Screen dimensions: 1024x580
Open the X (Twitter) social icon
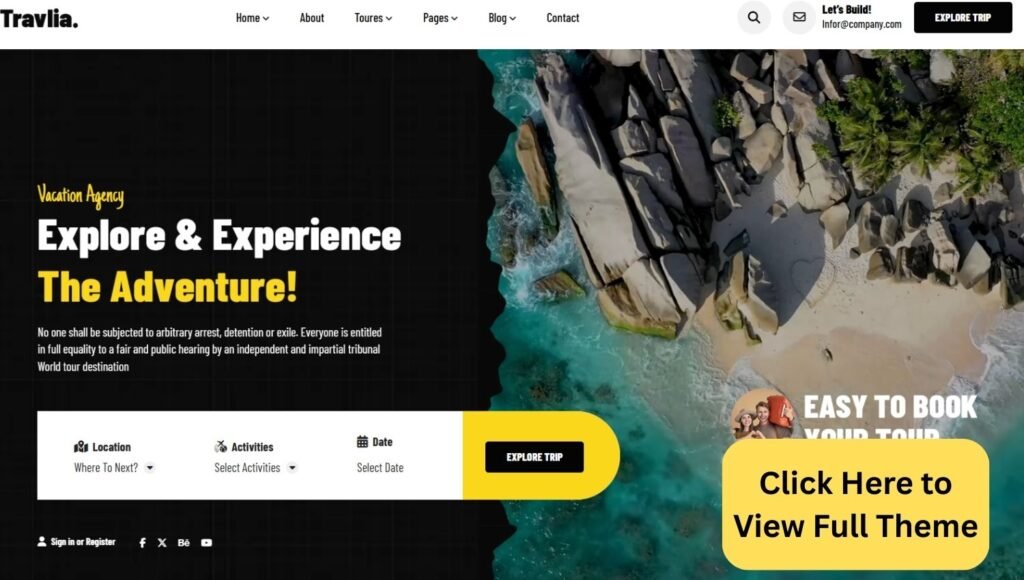(x=162, y=543)
